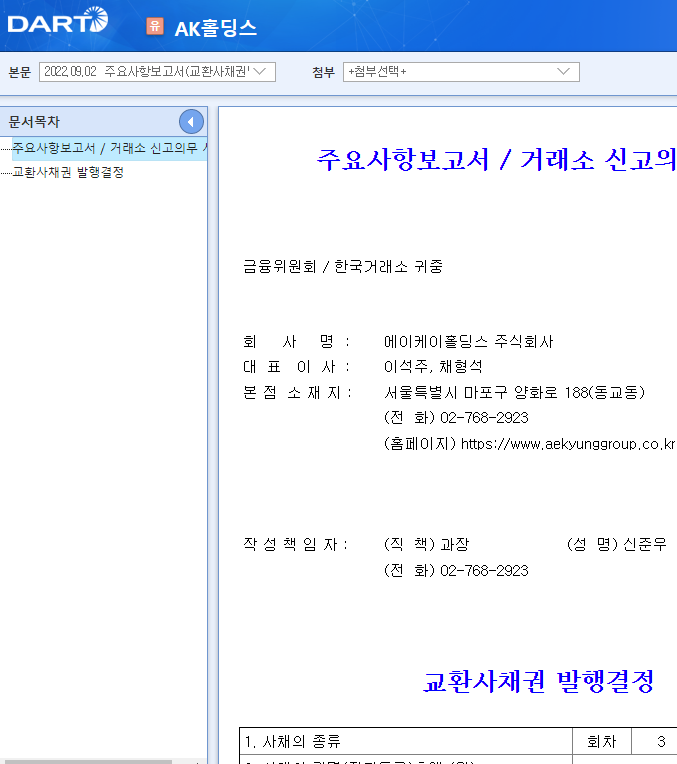
Task: Open the 본문 document dropdown
Action: pyautogui.click(x=157, y=72)
